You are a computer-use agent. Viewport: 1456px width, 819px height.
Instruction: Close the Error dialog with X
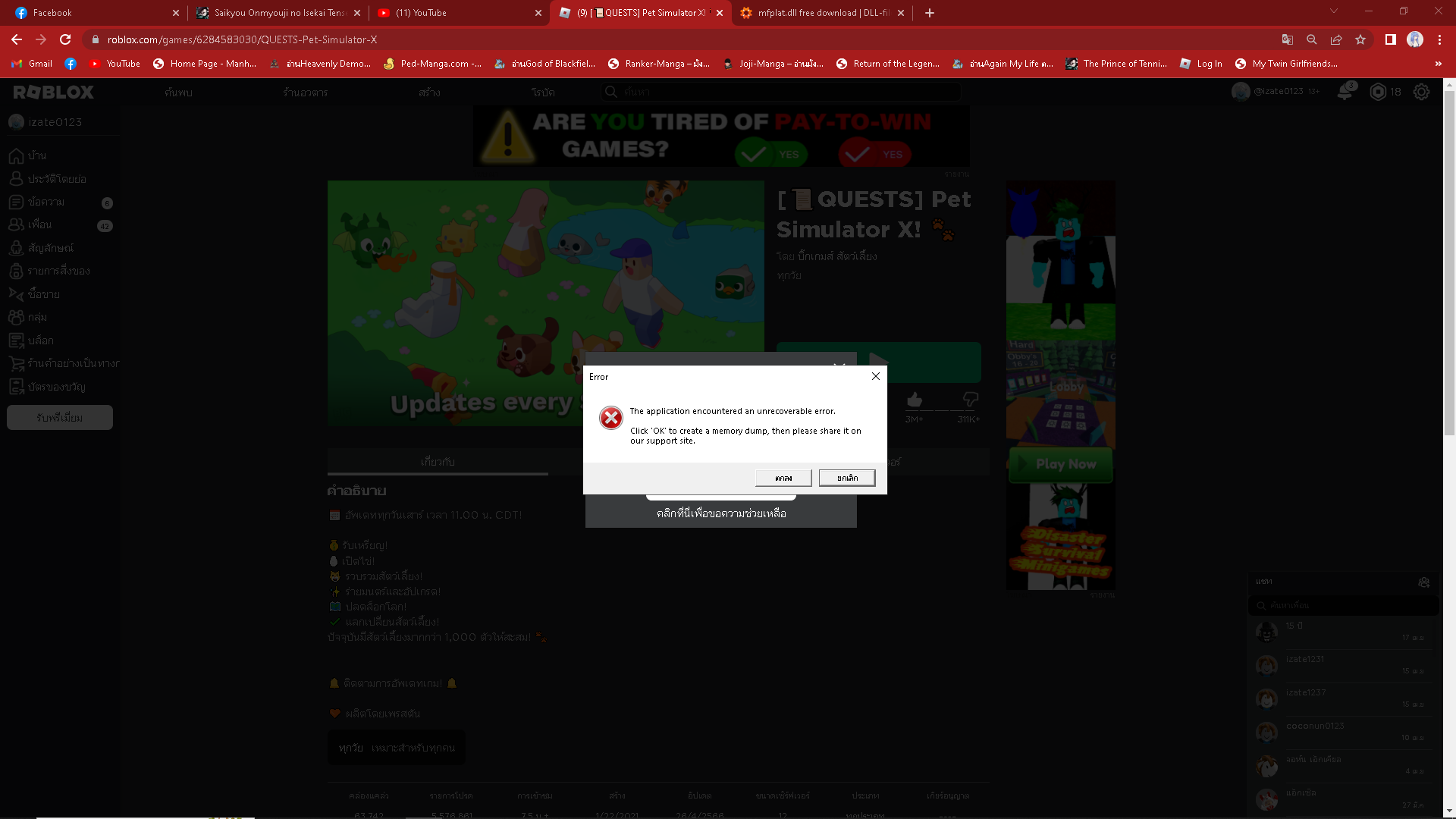click(x=875, y=376)
